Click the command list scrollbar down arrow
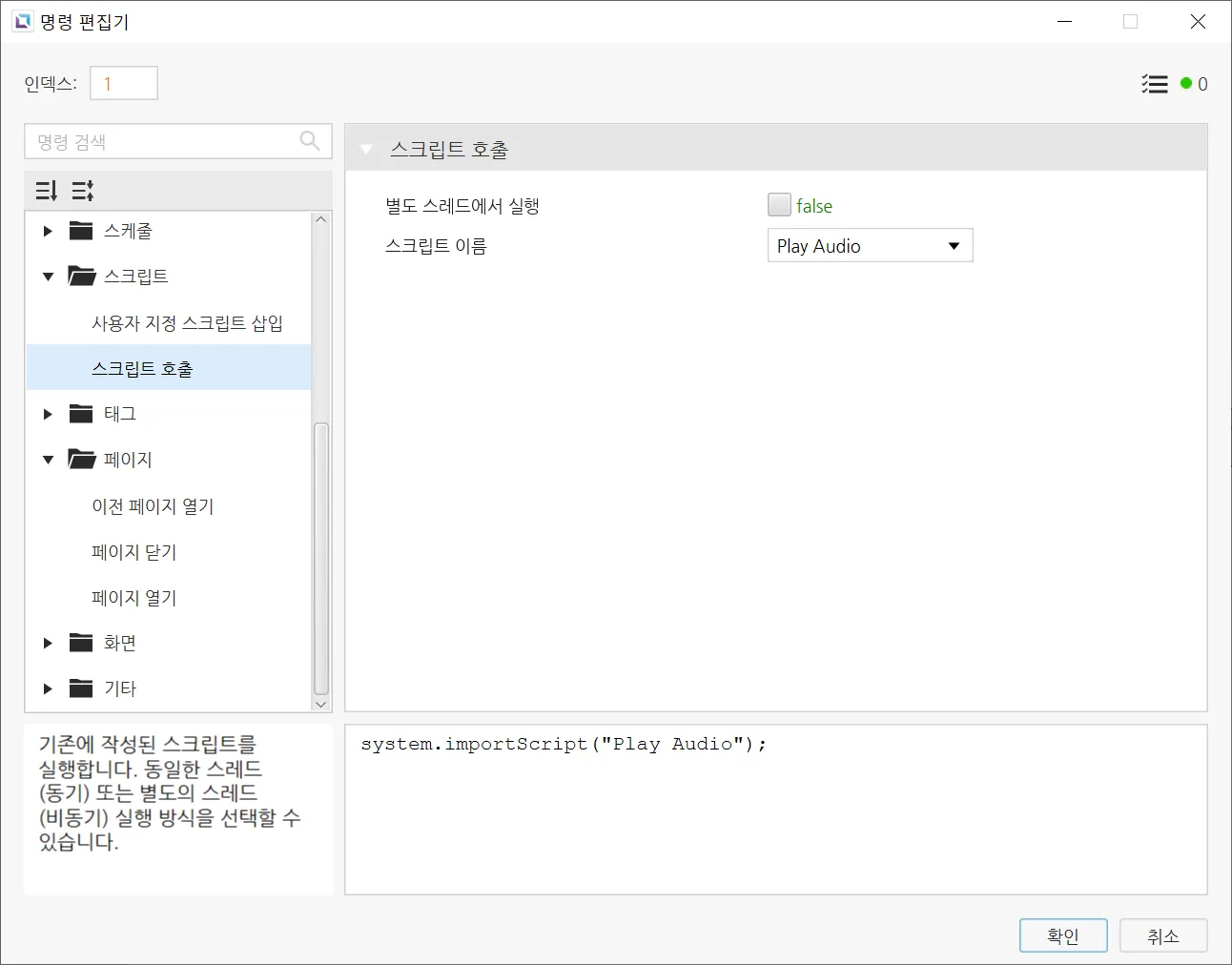The image size is (1232, 965). pos(321,704)
